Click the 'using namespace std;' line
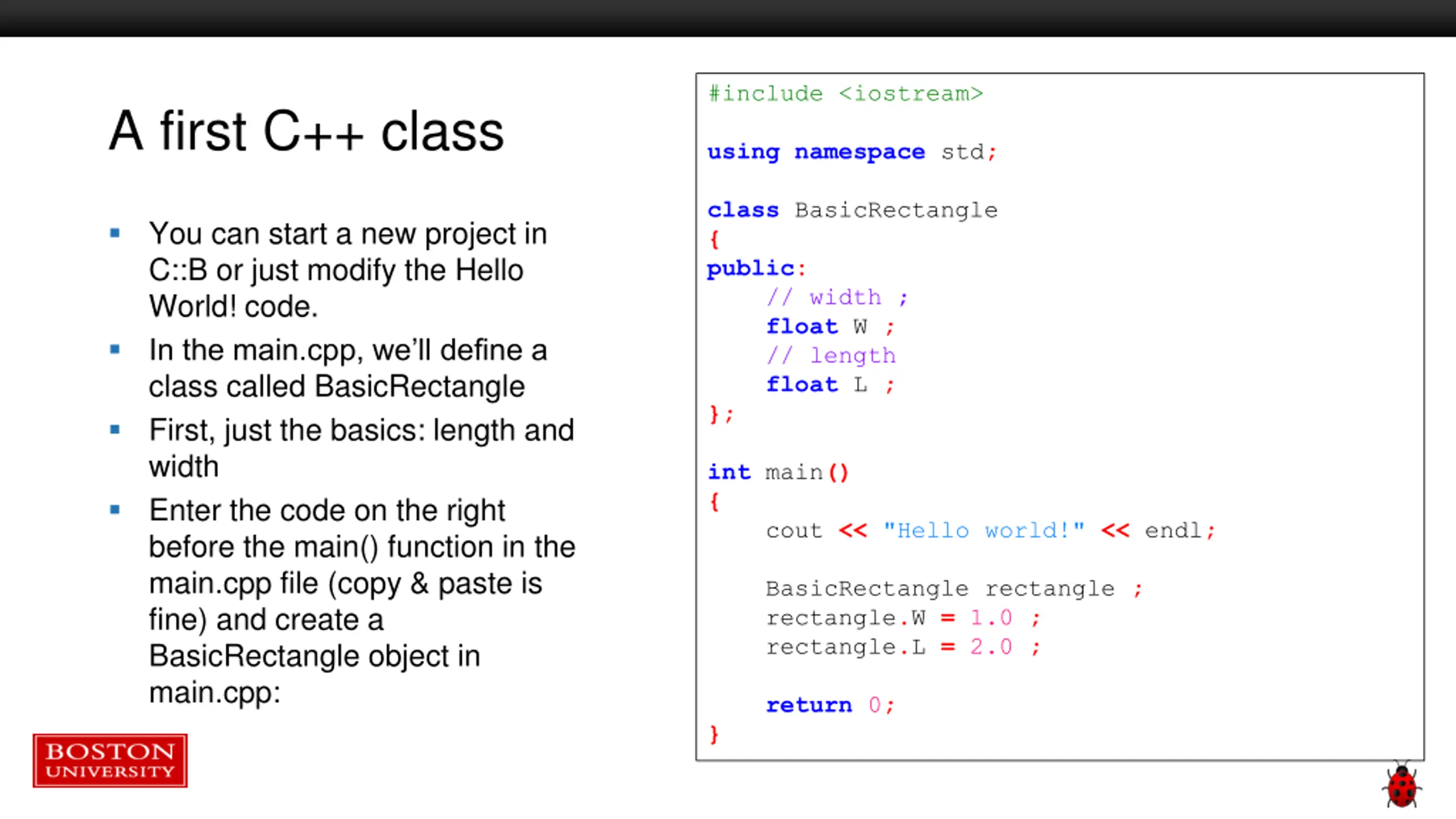Viewport: 1456px width, 819px height. [x=851, y=152]
